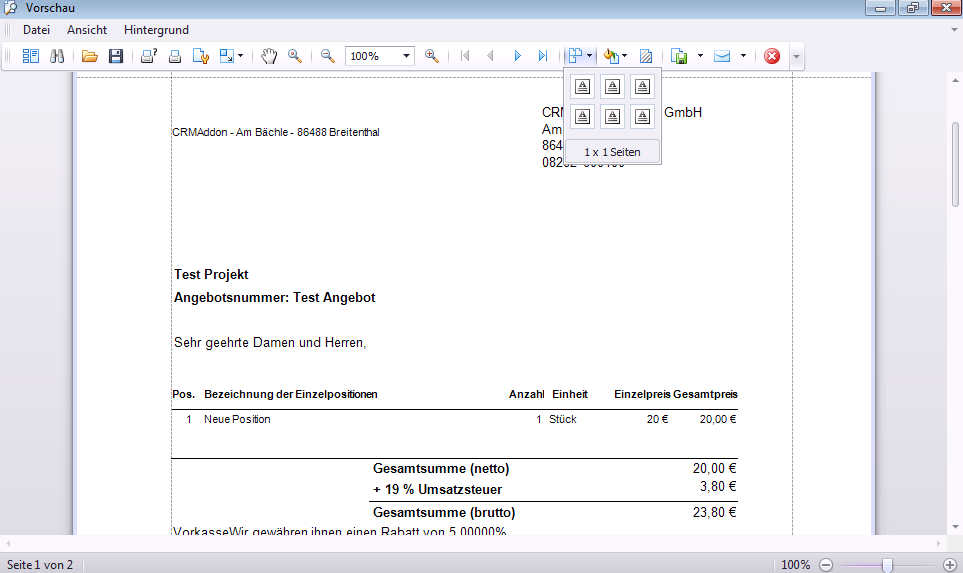Open the toolbar options overflow arrow

click(x=797, y=57)
